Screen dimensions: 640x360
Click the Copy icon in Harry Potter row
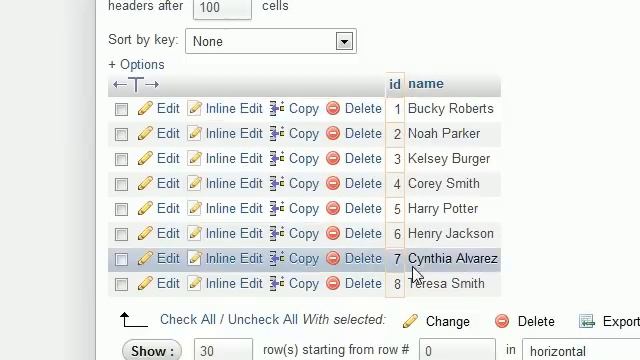click(x=277, y=209)
